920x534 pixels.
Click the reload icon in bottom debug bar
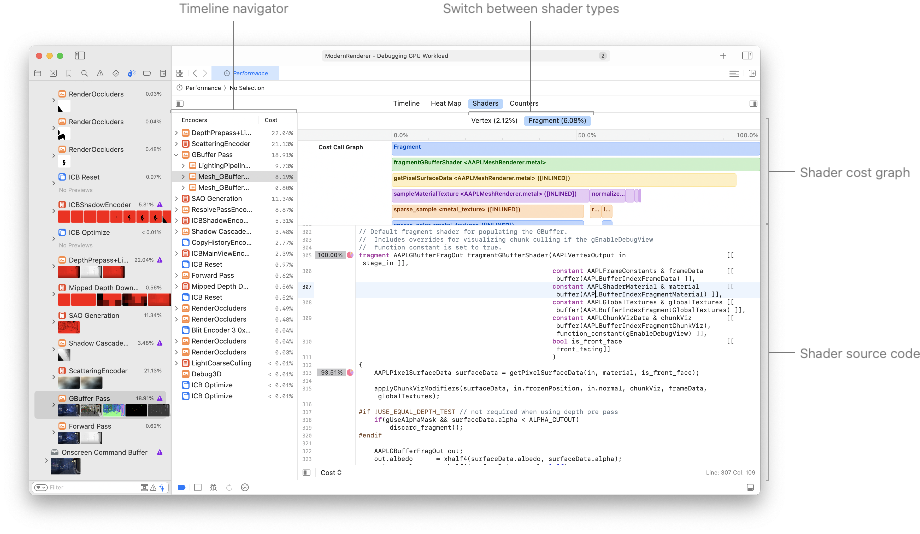pos(229,487)
